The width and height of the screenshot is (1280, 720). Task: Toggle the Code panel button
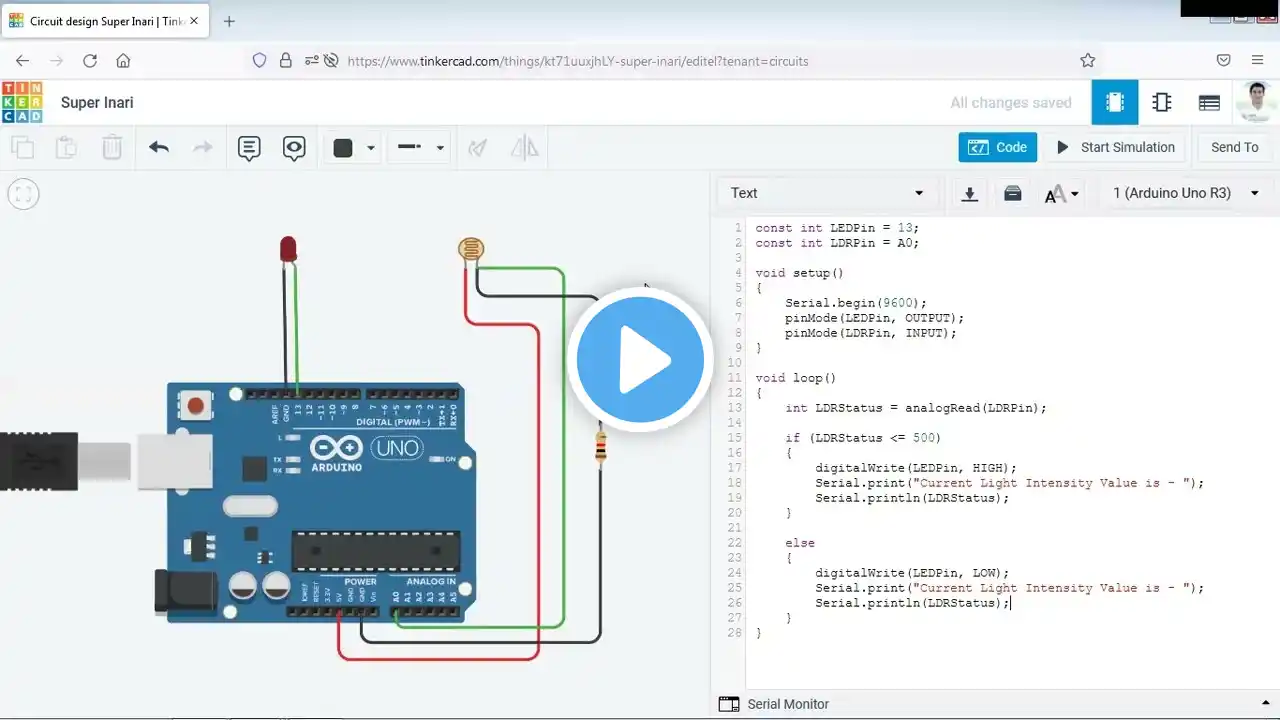click(997, 147)
